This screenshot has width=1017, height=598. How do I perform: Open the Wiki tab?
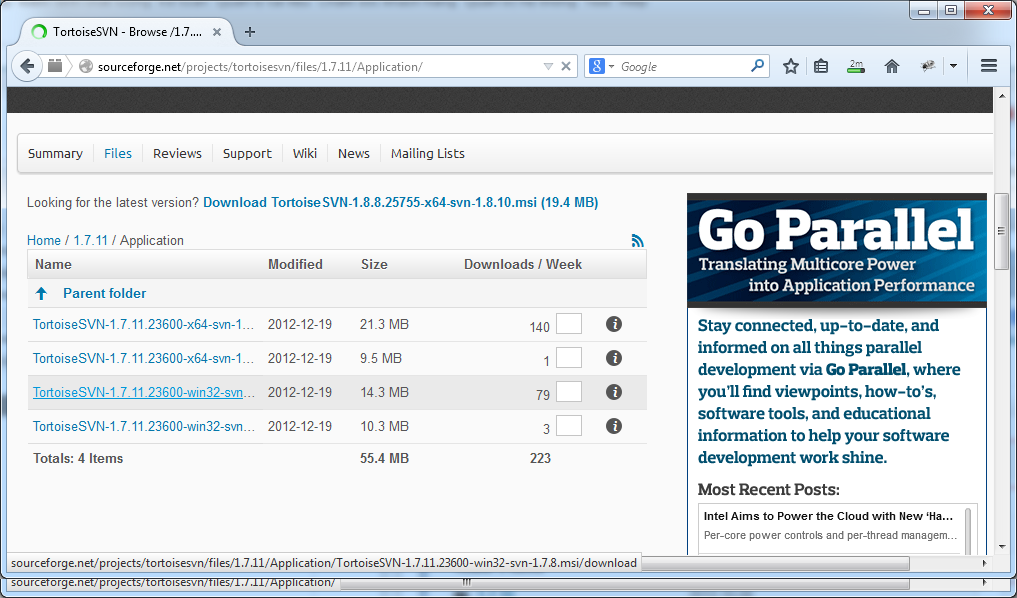(305, 154)
